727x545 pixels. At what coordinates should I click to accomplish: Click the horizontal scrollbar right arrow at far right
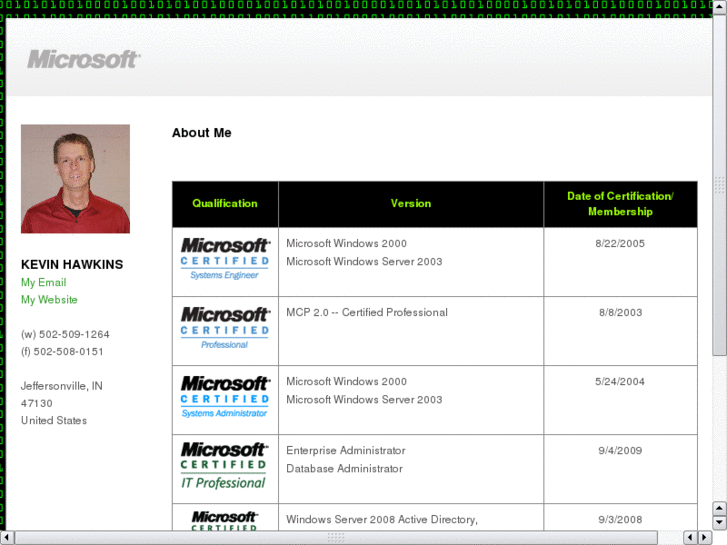[705, 538]
